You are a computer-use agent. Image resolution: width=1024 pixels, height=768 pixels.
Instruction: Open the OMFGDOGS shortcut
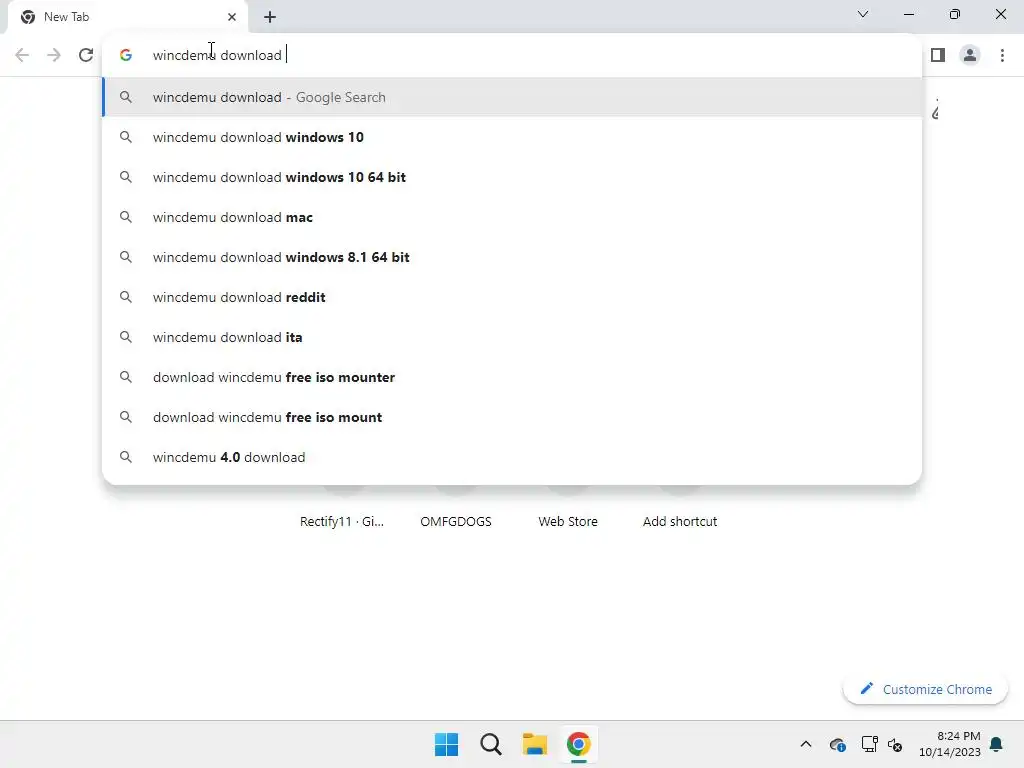coord(456,521)
